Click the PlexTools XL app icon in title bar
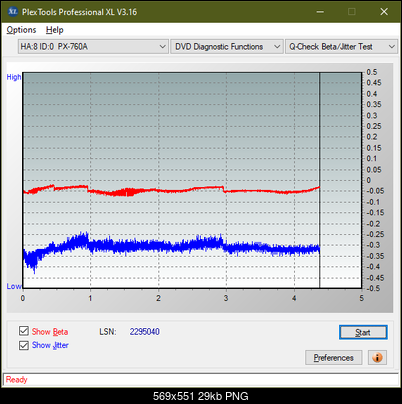 point(12,12)
